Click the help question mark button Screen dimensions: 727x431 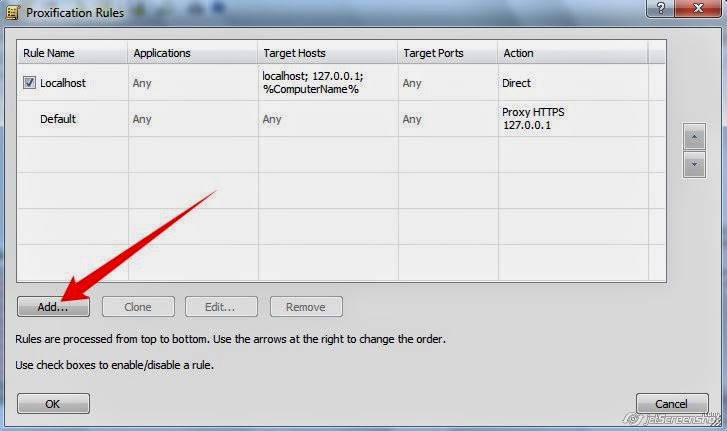(660, 8)
